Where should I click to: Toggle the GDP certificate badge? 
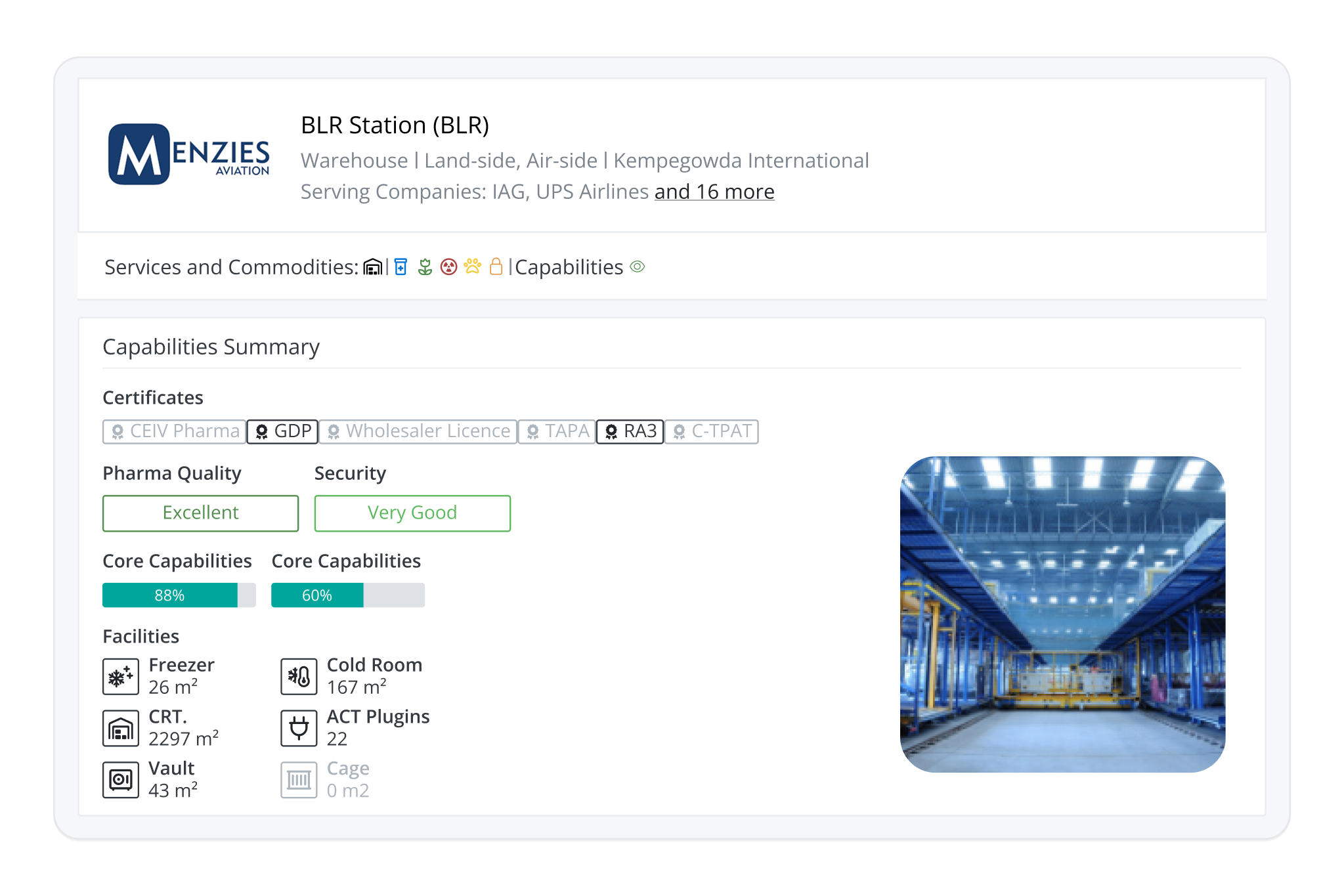[x=283, y=431]
